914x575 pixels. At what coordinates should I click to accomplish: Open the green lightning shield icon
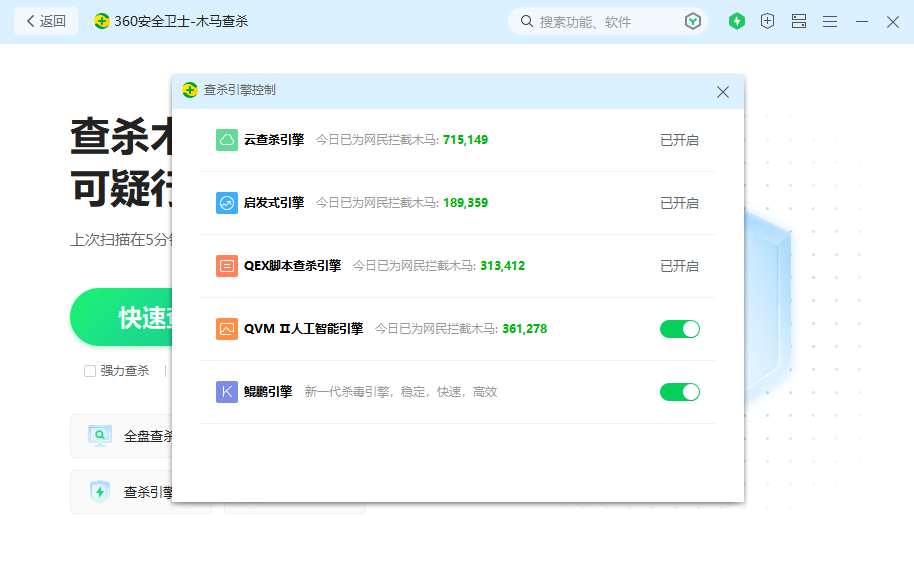[x=737, y=22]
